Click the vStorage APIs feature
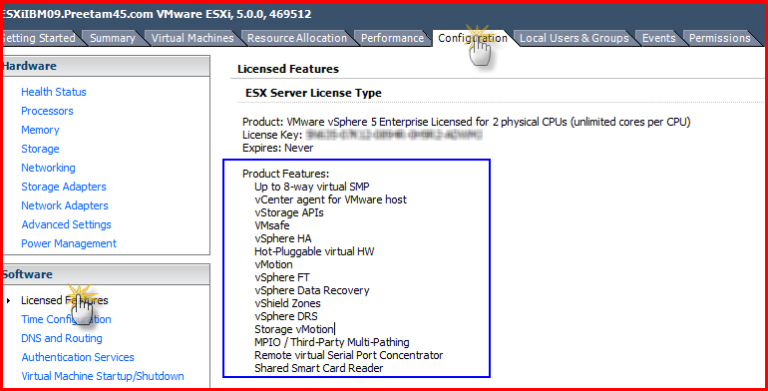Screen dimensions: 768x391 (x=289, y=213)
